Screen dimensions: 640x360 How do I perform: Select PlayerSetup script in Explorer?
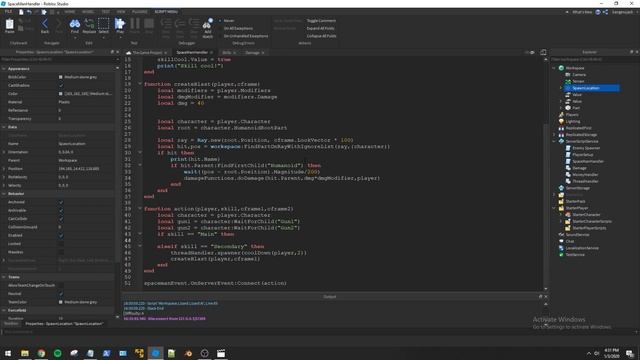(583, 155)
